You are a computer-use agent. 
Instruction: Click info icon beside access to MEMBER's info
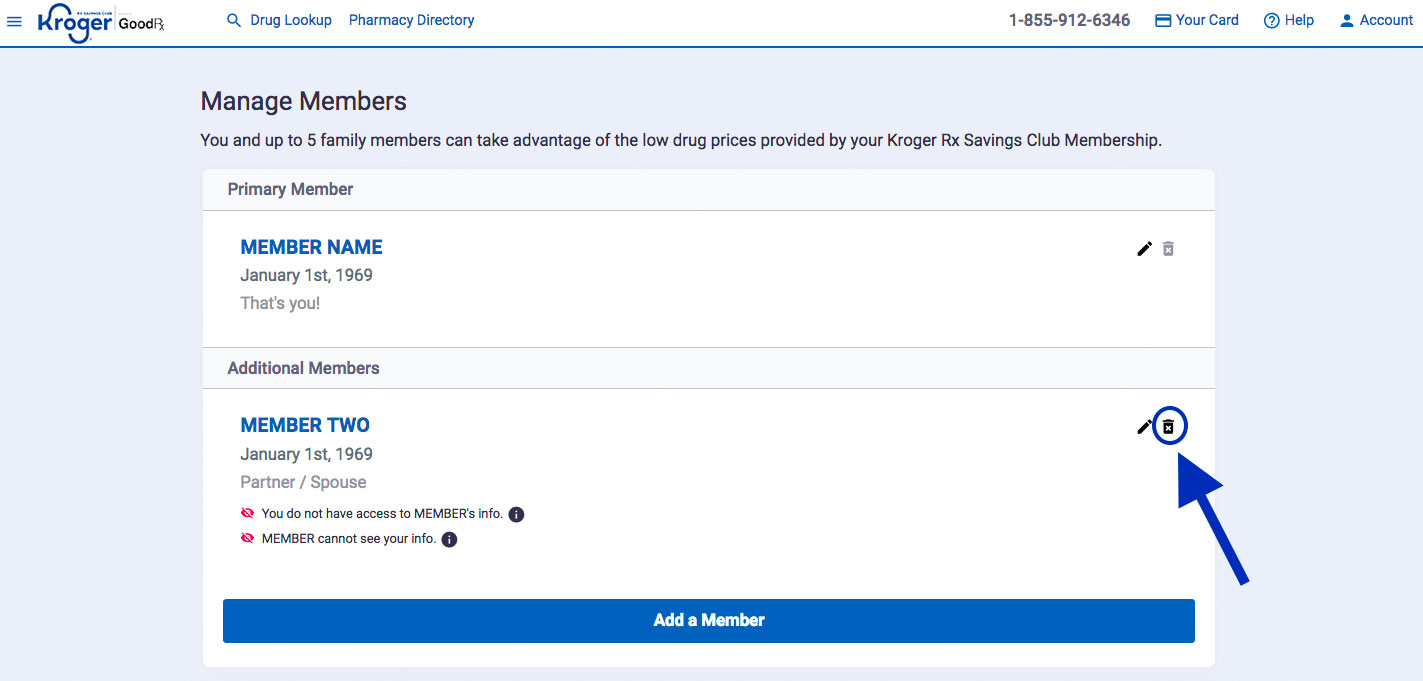coord(516,514)
